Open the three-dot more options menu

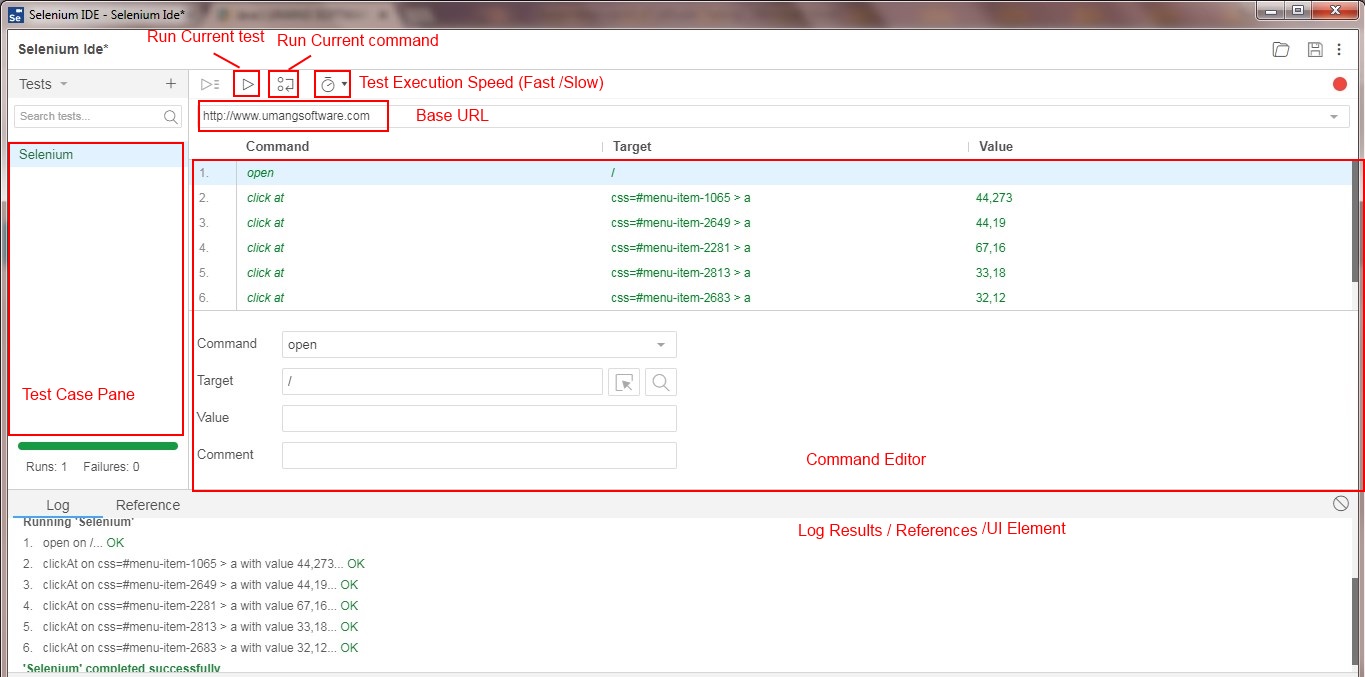[x=1339, y=49]
